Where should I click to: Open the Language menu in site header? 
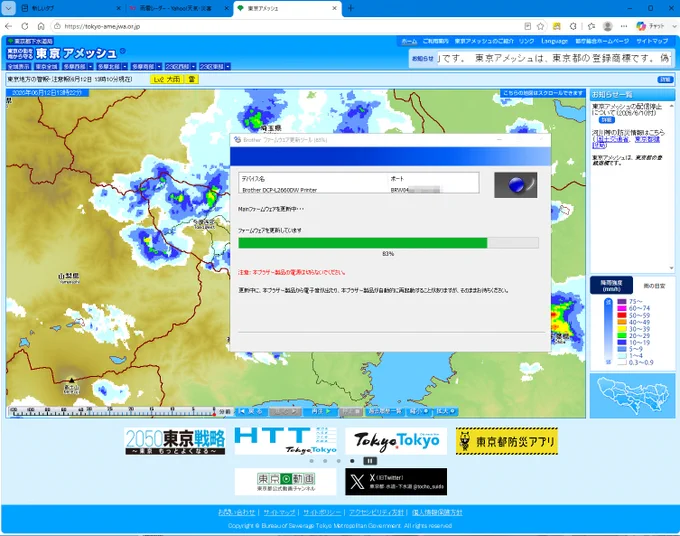[554, 41]
